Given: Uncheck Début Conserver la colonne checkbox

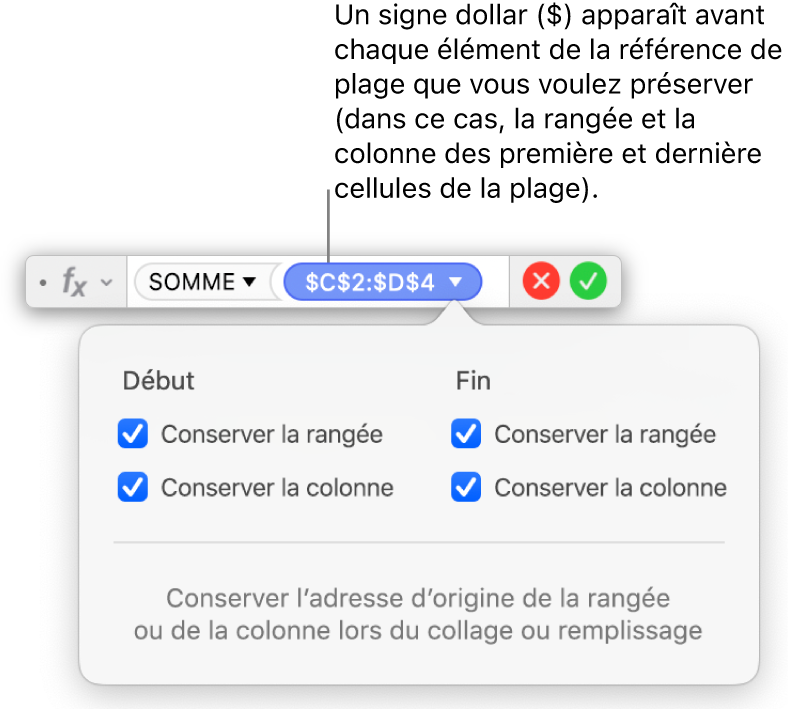Looking at the screenshot, I should [x=133, y=488].
